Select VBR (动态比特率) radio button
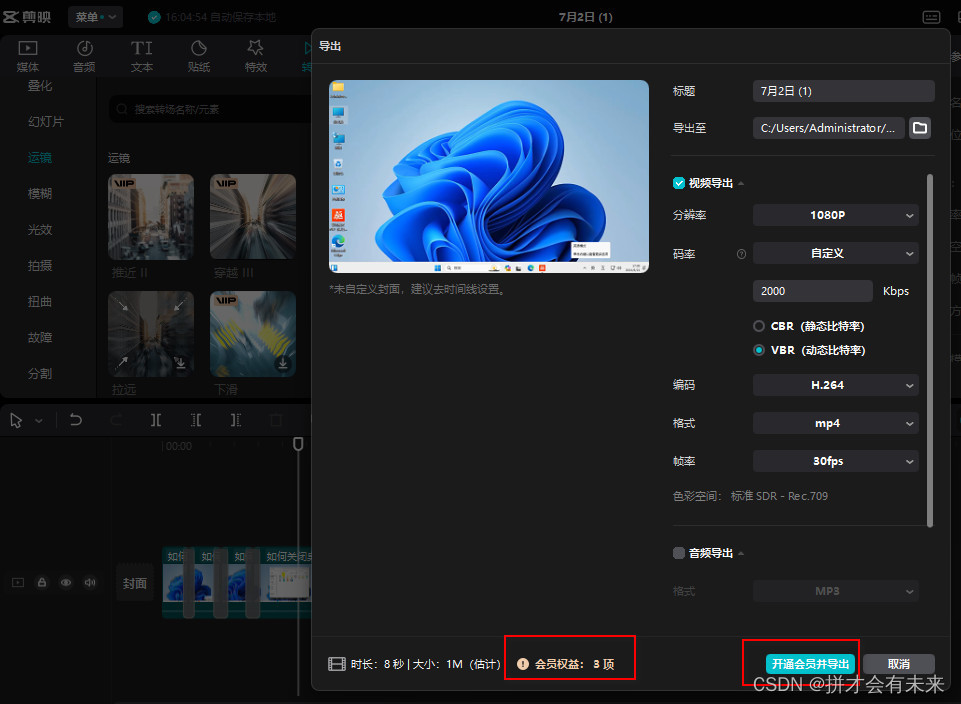 click(759, 350)
